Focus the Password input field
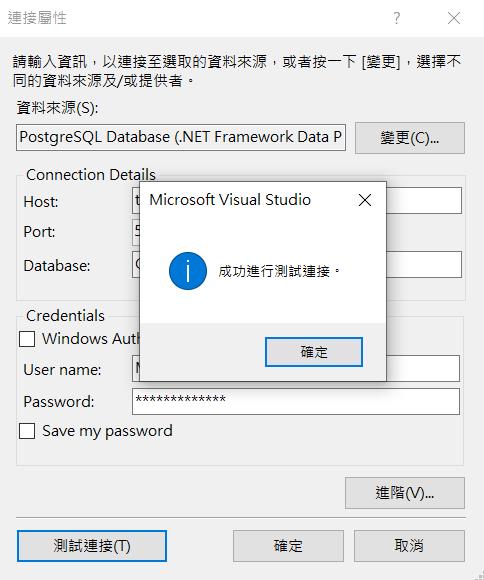Image resolution: width=484 pixels, height=580 pixels. point(296,401)
